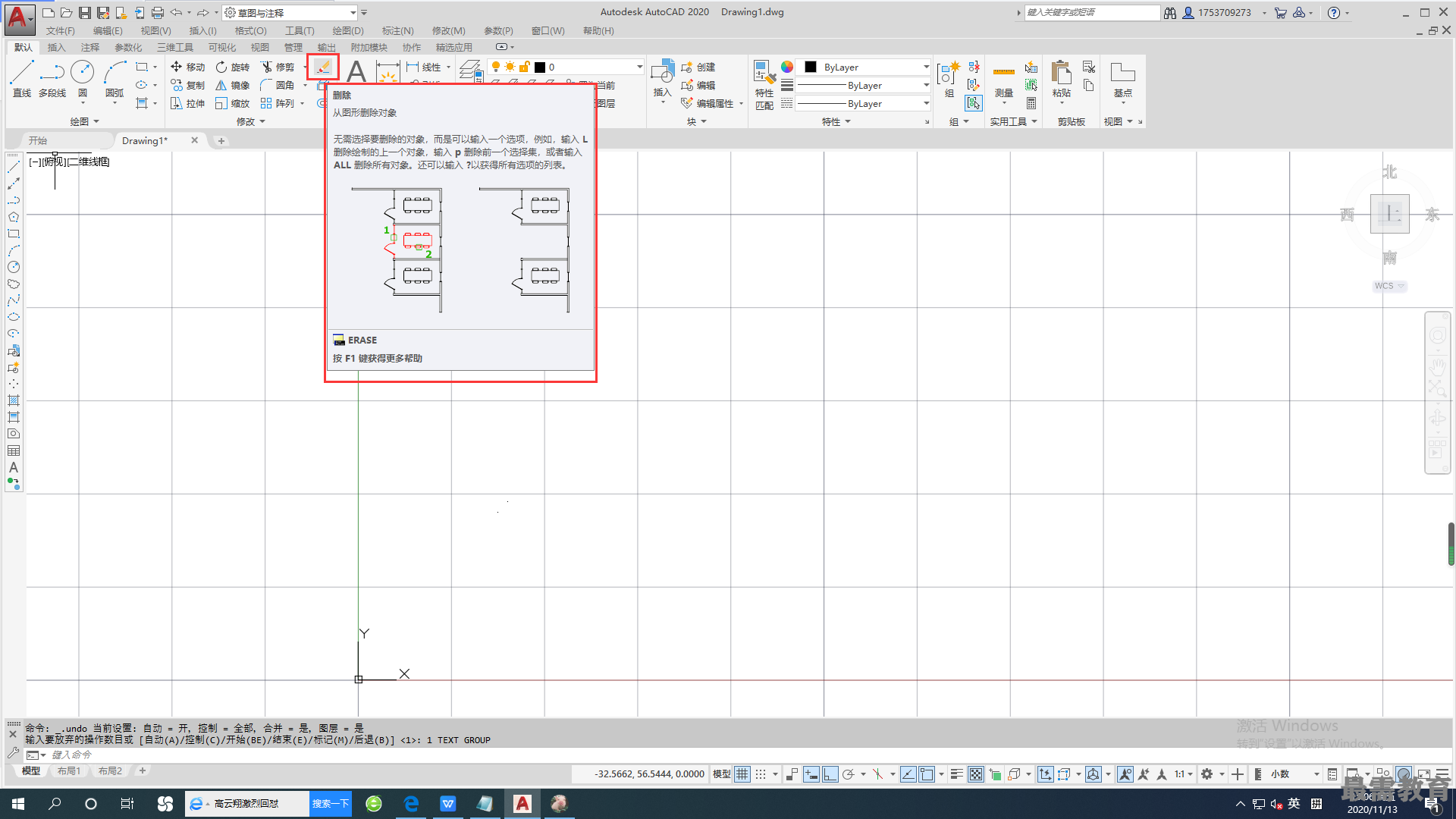1456x819 pixels.
Task: Toggle transparency display in status bar
Action: coord(976,774)
